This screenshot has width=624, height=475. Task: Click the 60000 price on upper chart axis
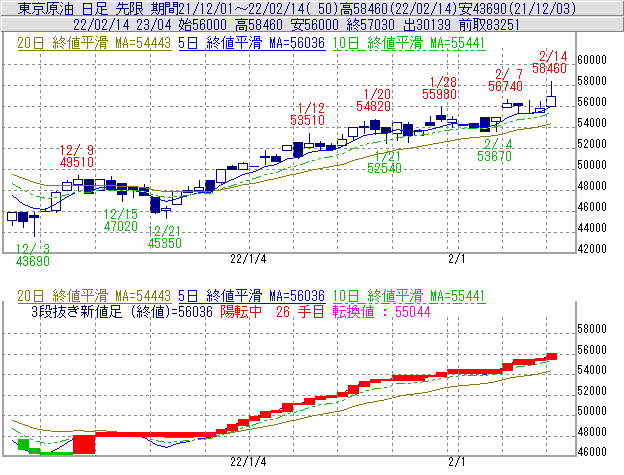click(592, 60)
